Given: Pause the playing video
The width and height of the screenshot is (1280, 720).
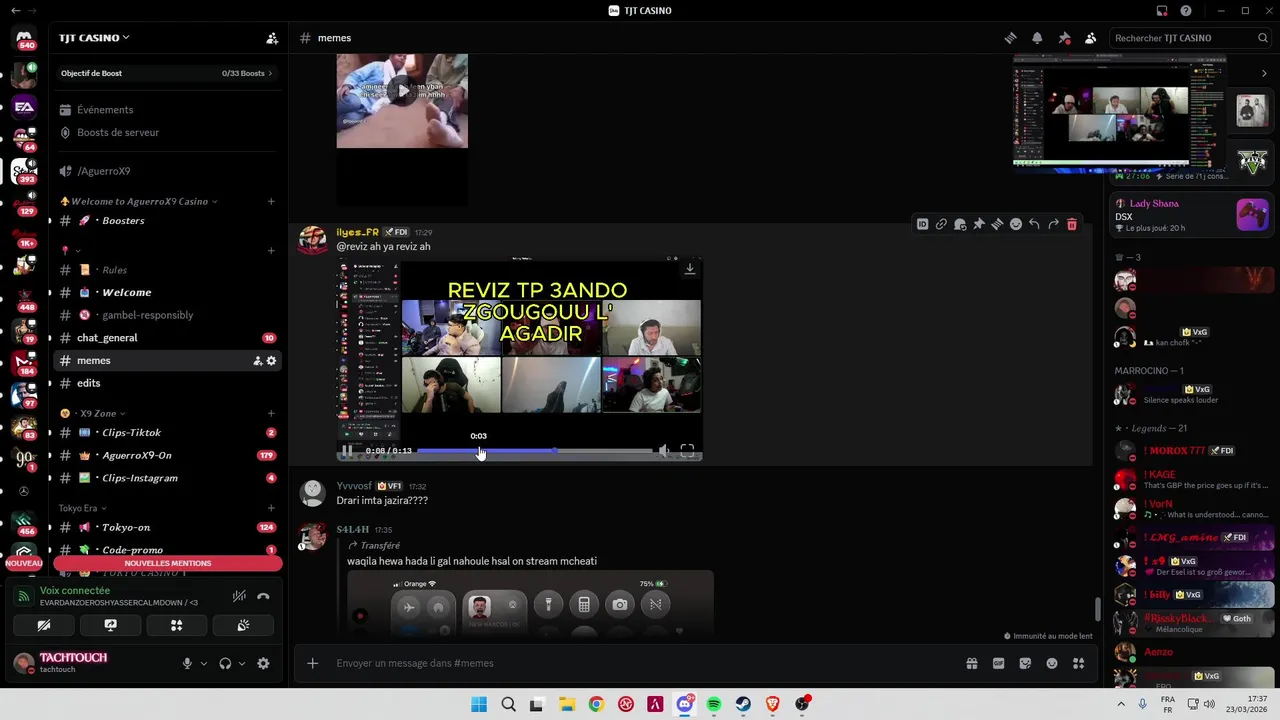Looking at the screenshot, I should 347,451.
